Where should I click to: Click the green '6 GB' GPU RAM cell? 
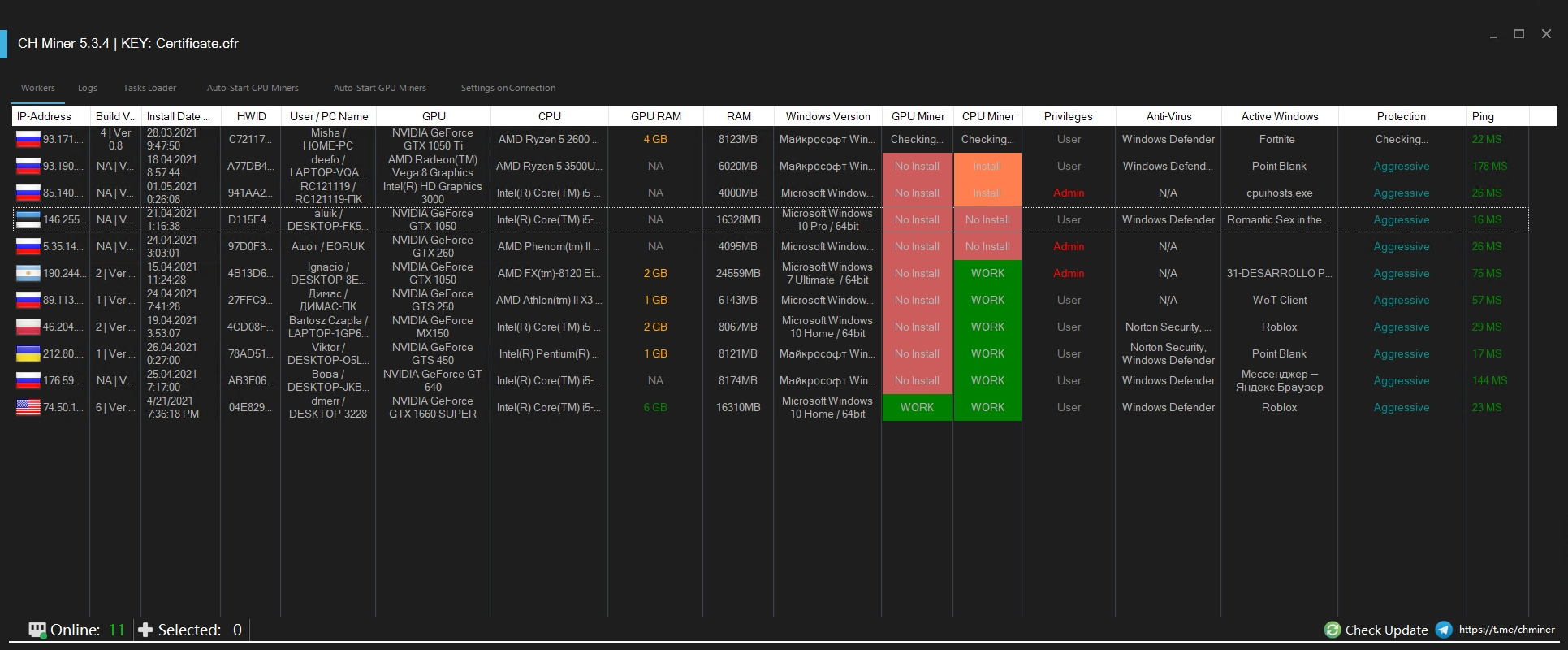pos(655,407)
